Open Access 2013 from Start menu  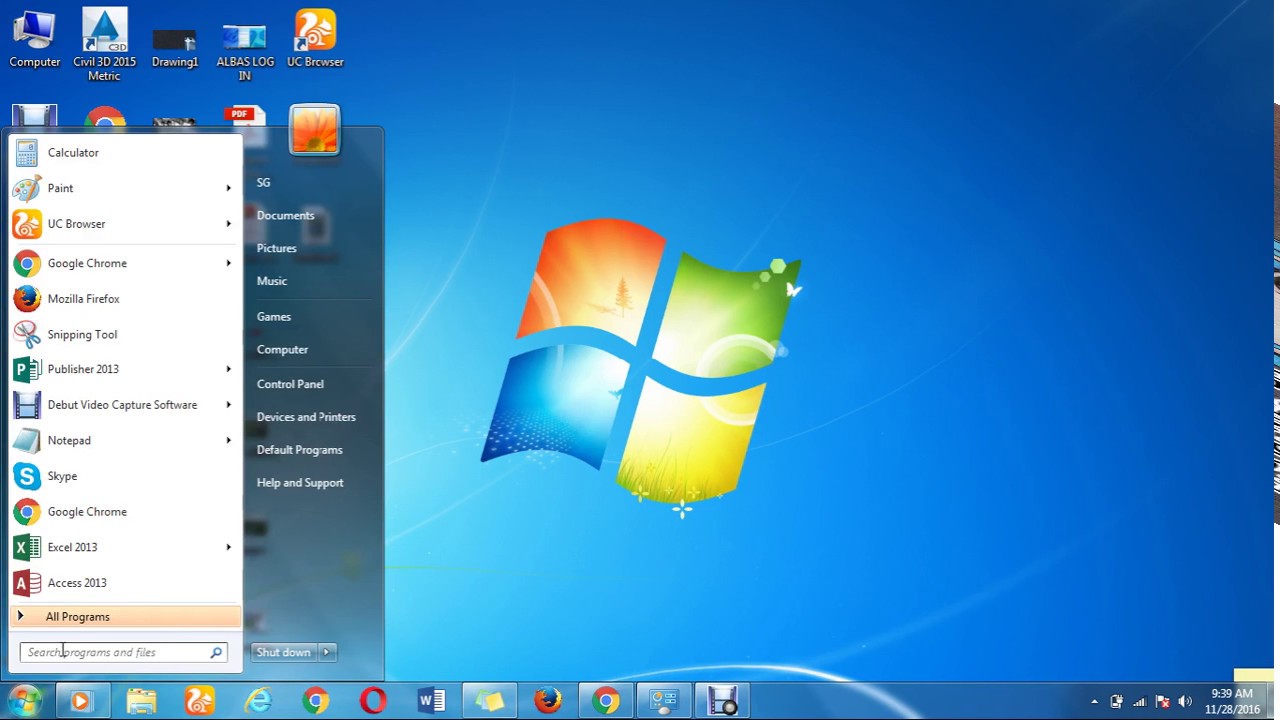(x=76, y=583)
